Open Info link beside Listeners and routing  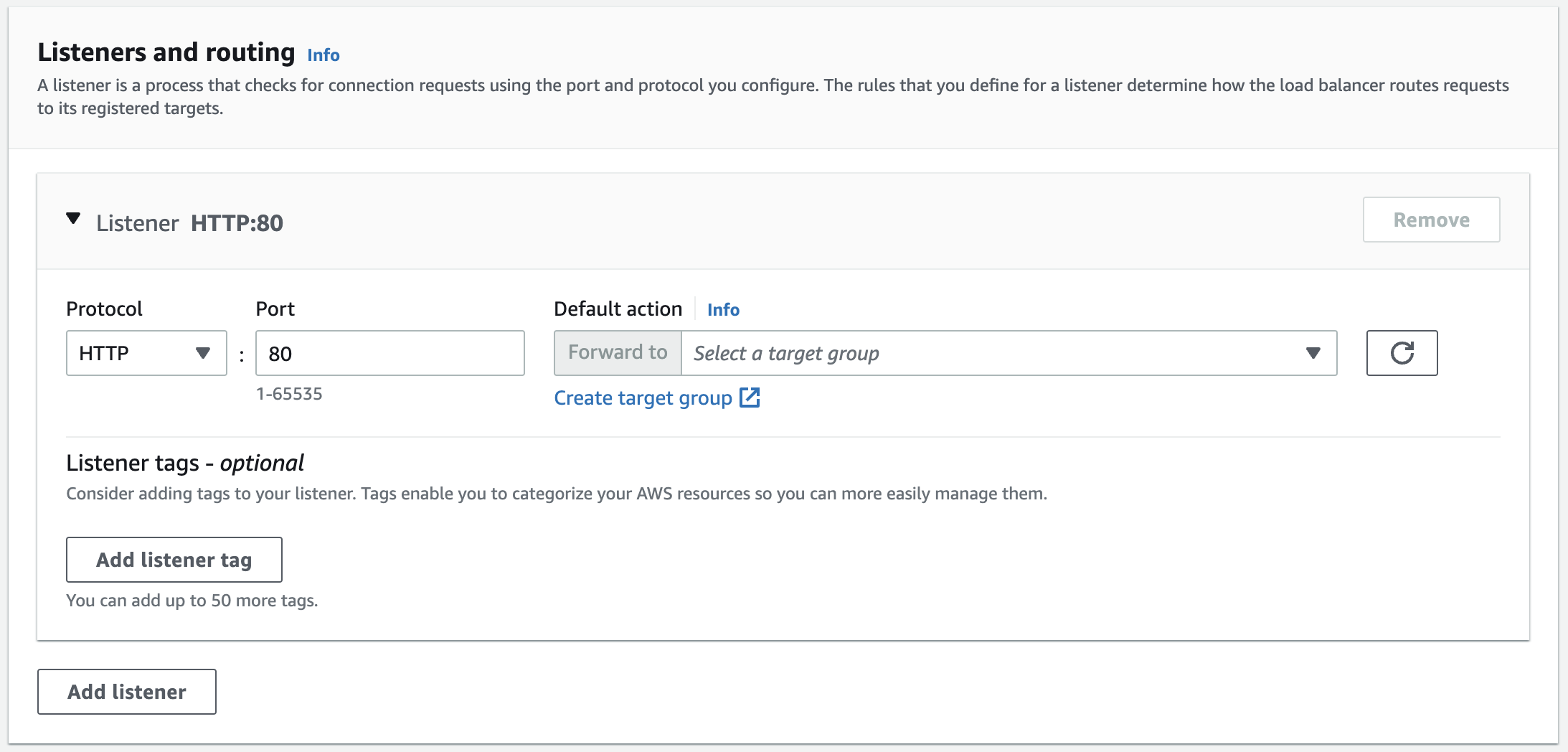coord(323,55)
